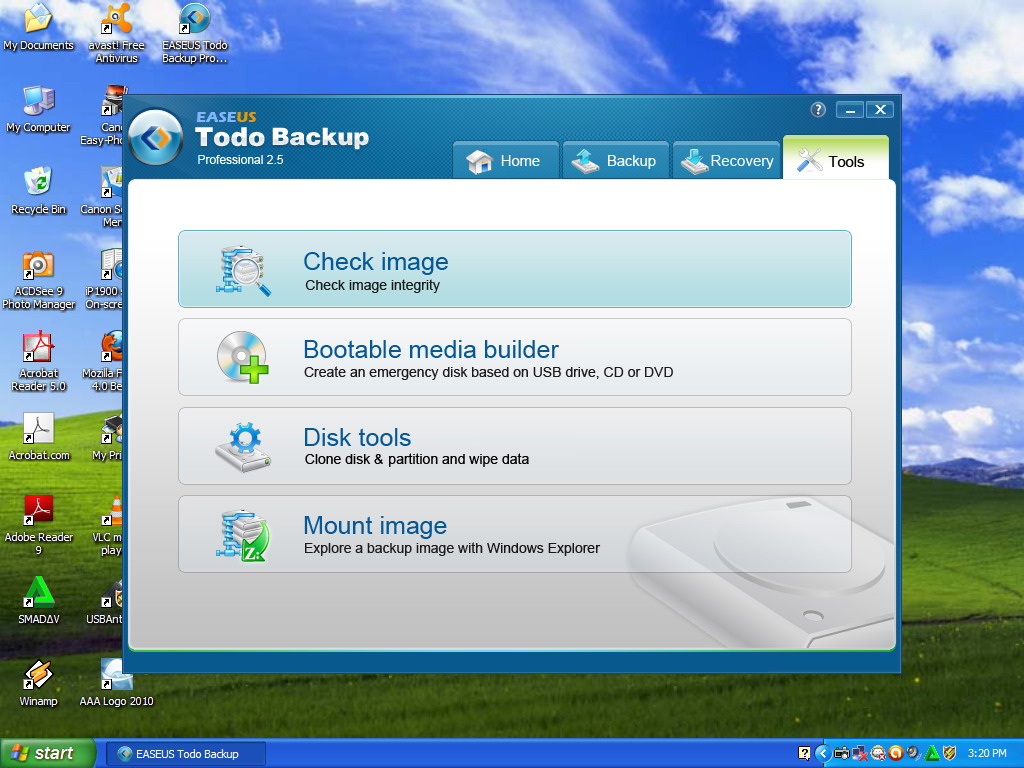Select Adobe Reader 9 desktop icon

coord(39,525)
